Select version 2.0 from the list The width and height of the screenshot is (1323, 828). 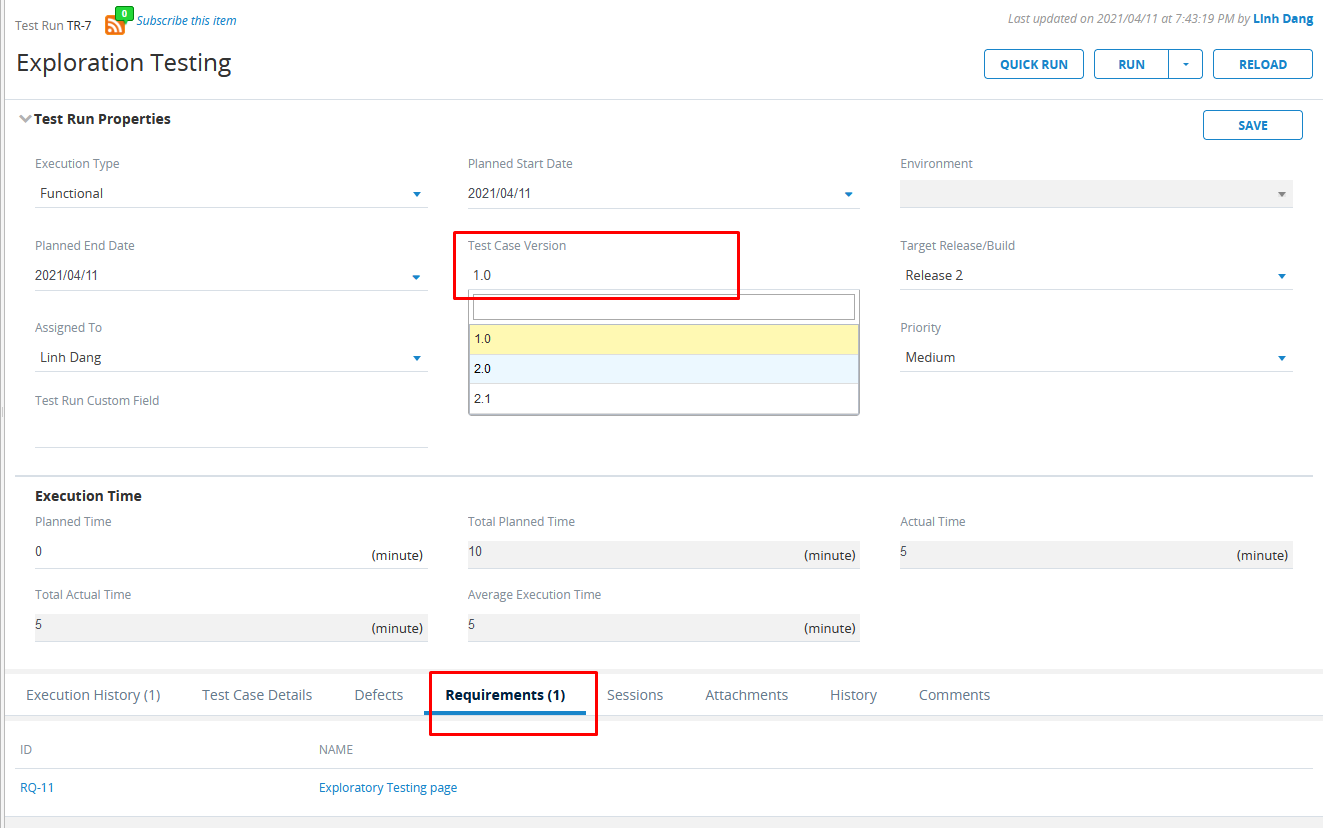[x=663, y=369]
